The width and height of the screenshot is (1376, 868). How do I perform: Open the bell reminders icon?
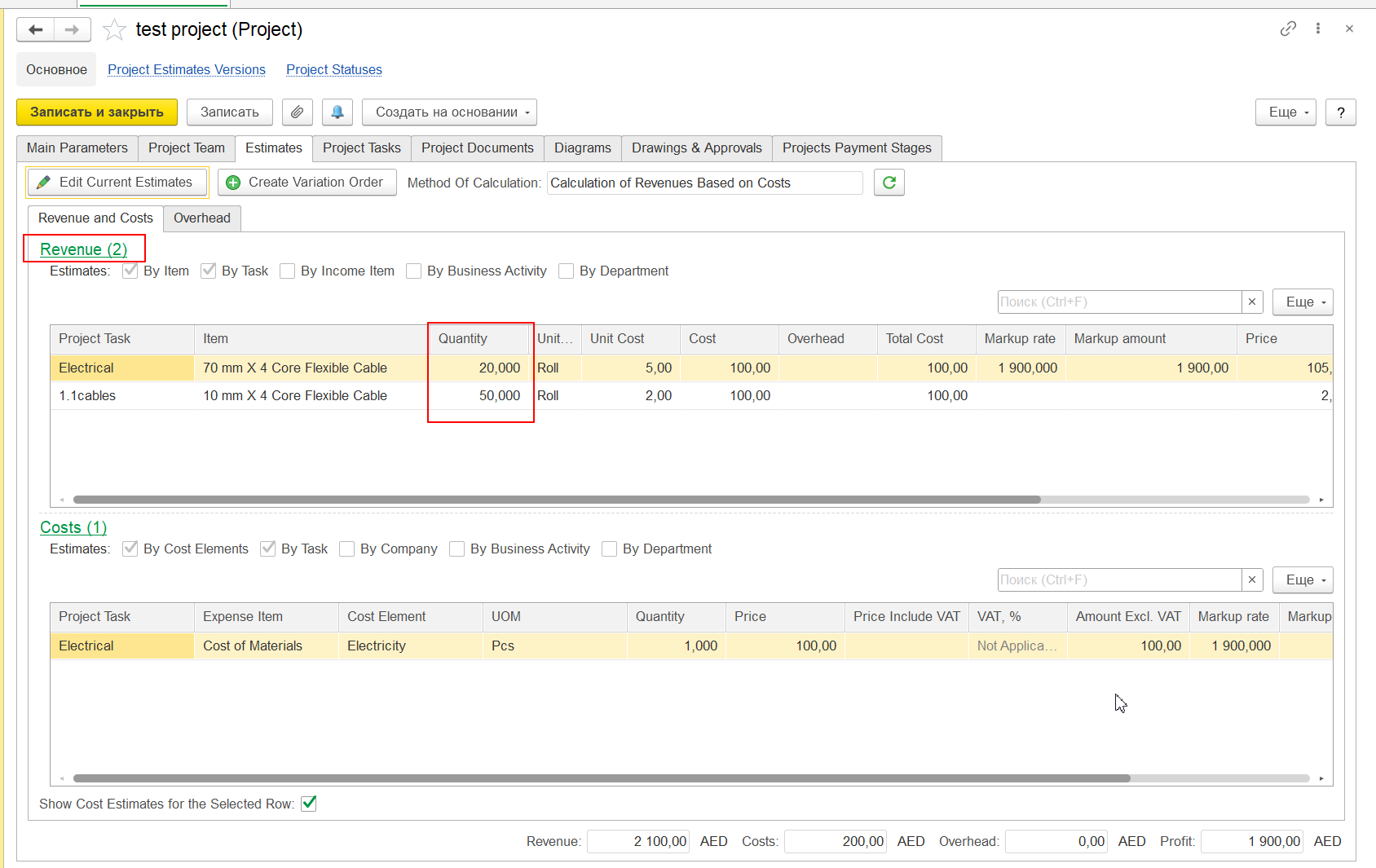click(x=337, y=112)
